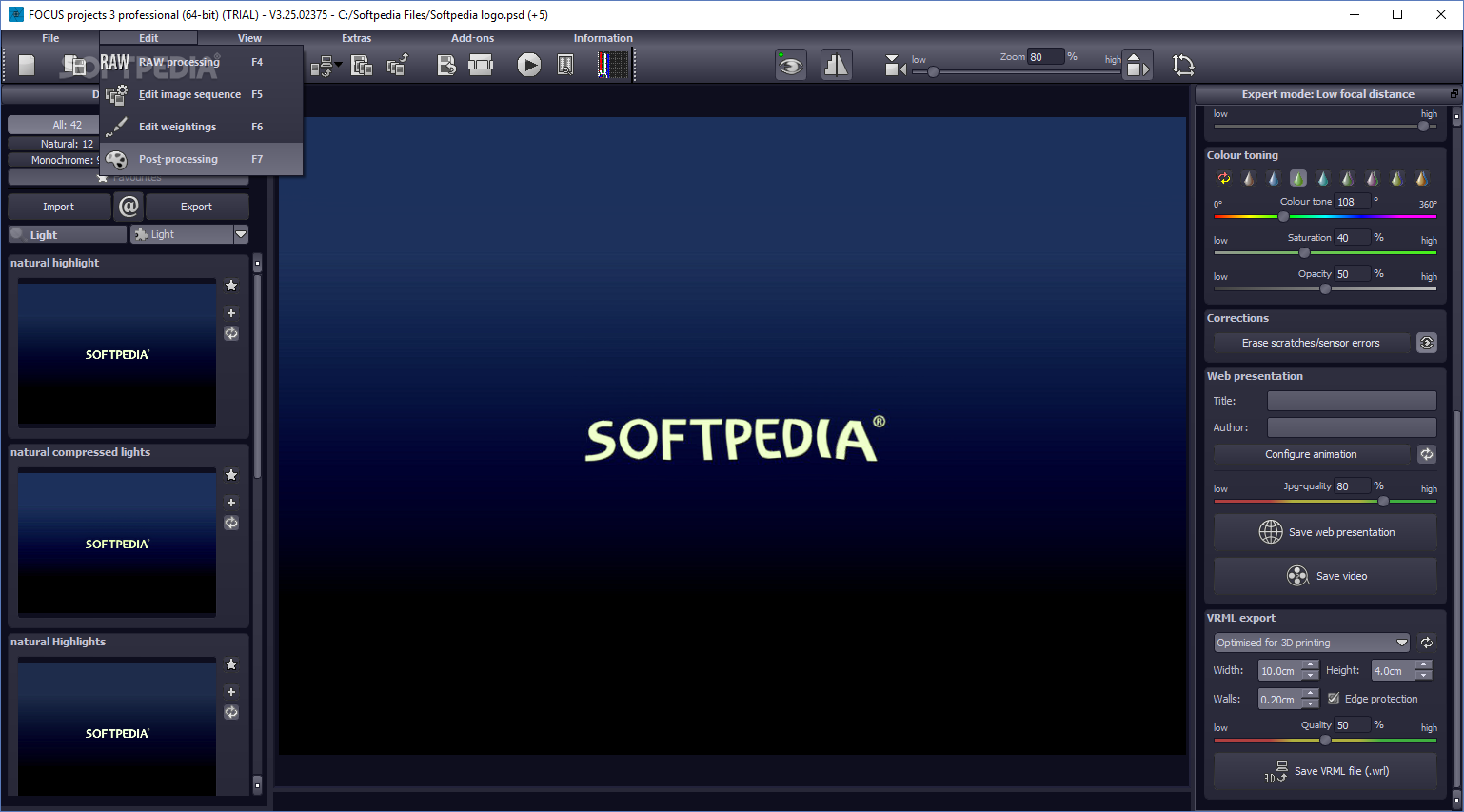Viewport: 1464px width, 812px height.
Task: Toggle the Edge protection checkbox
Action: coord(1334,699)
